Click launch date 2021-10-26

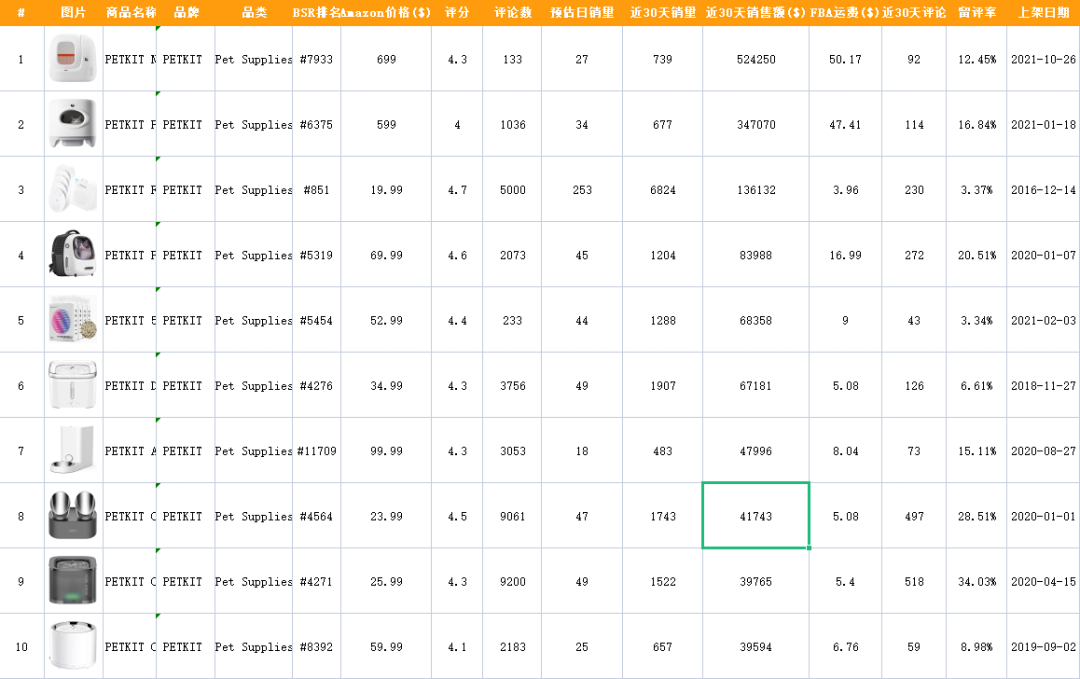pyautogui.click(x=1043, y=59)
